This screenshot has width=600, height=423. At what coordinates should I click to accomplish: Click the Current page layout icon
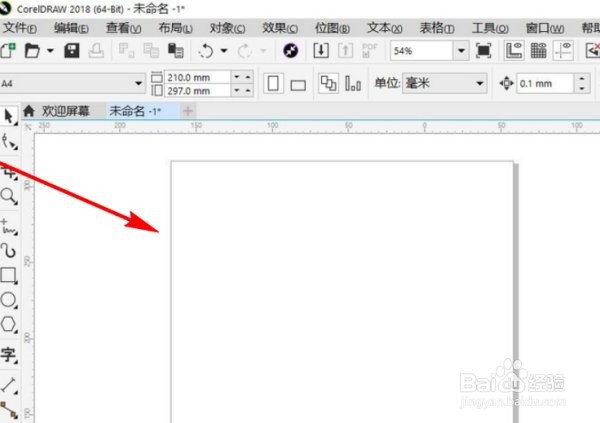(352, 83)
